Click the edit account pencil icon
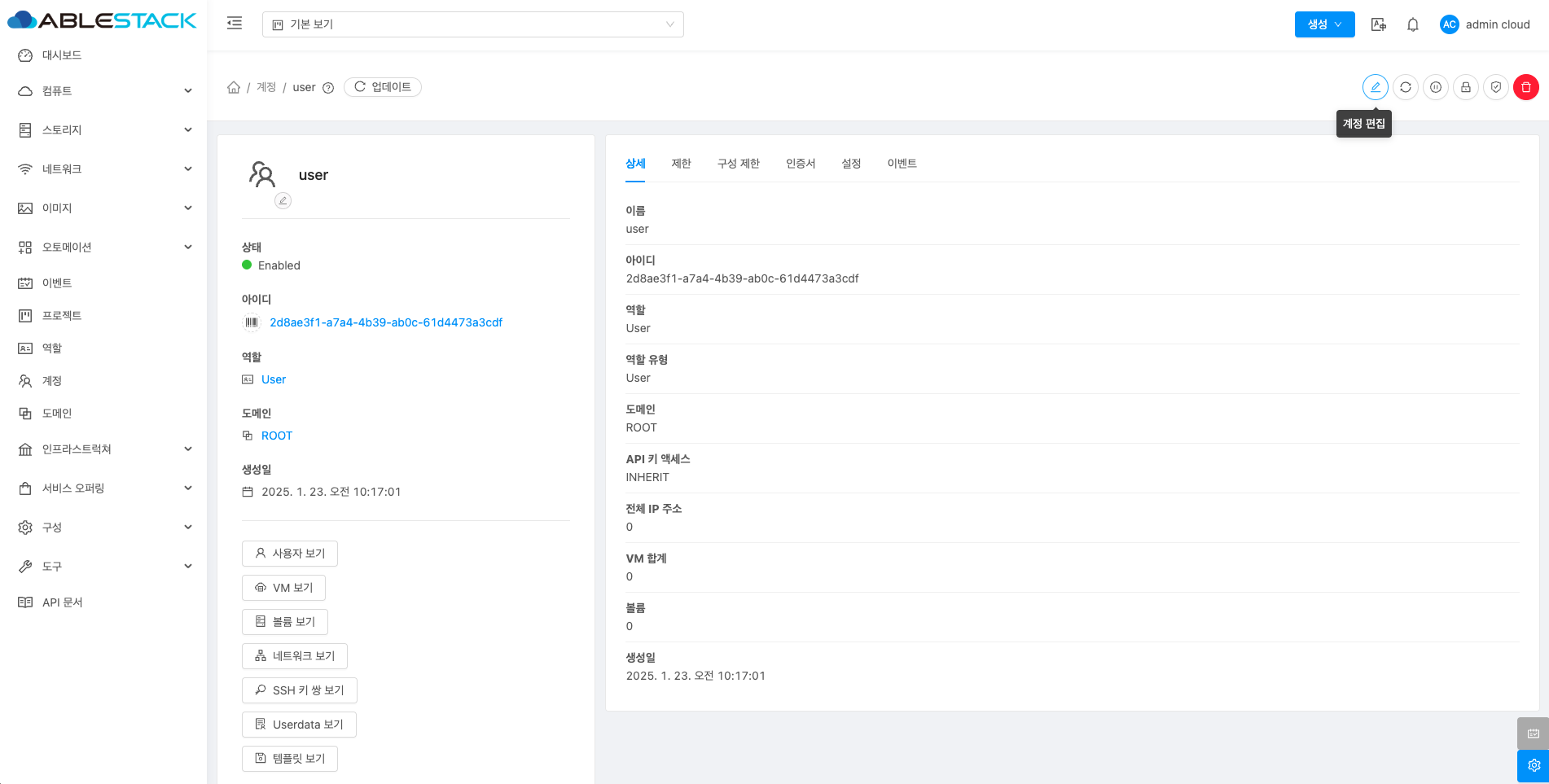Image resolution: width=1549 pixels, height=784 pixels. pos(1375,87)
